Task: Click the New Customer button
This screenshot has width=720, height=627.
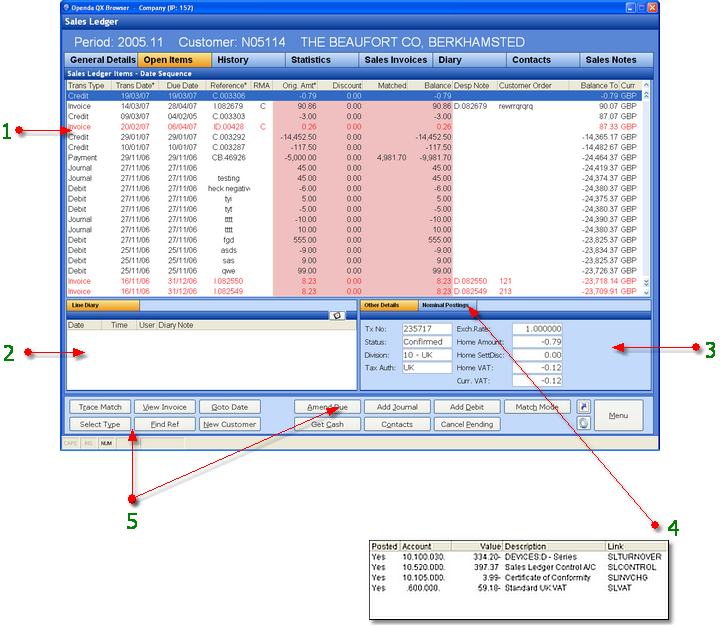Action: pos(230,424)
